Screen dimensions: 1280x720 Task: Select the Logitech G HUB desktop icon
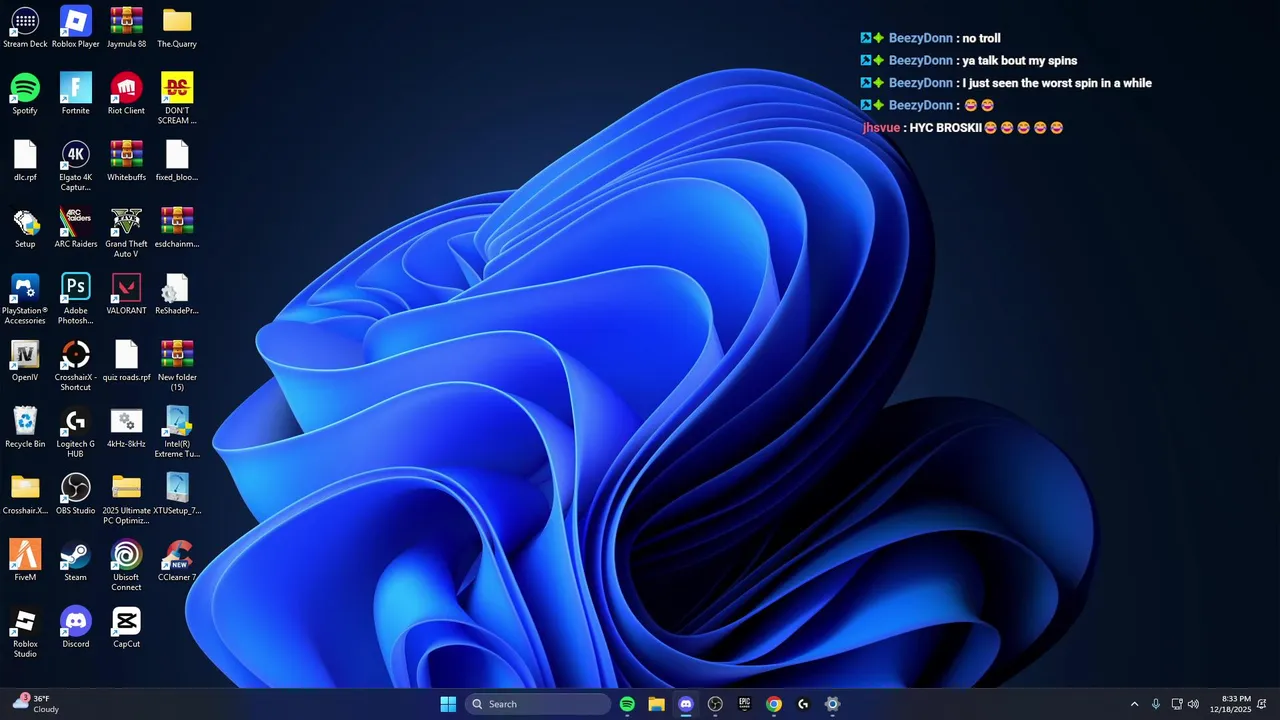pos(76,433)
